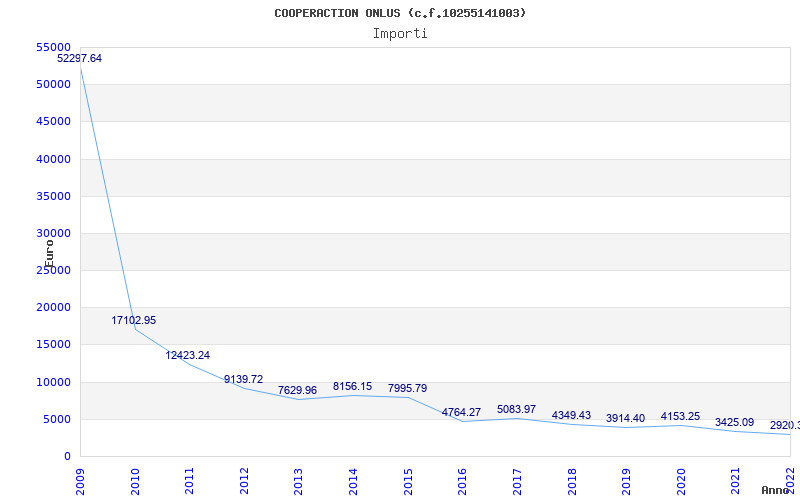The image size is (800, 500).
Task: Click the 2014 x-axis year tick
Action: pos(353,476)
